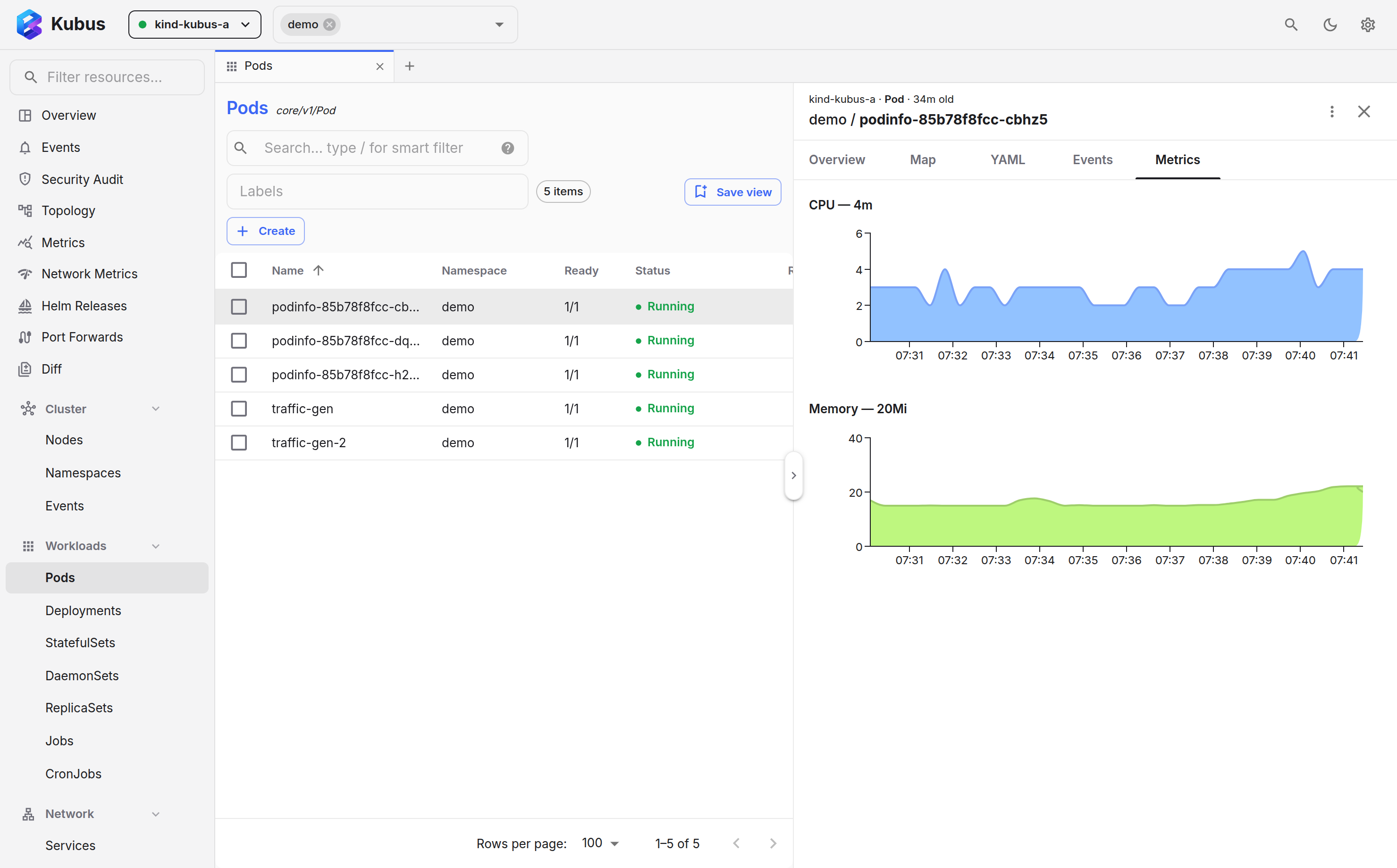Click the Save view button
1397x868 pixels.
pyautogui.click(x=732, y=192)
